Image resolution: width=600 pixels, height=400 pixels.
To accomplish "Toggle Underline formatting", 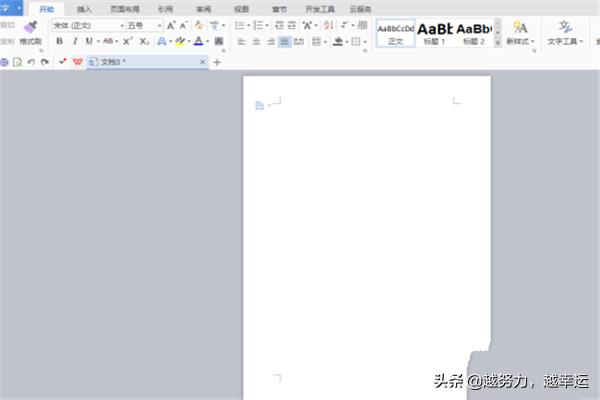I will [x=89, y=42].
